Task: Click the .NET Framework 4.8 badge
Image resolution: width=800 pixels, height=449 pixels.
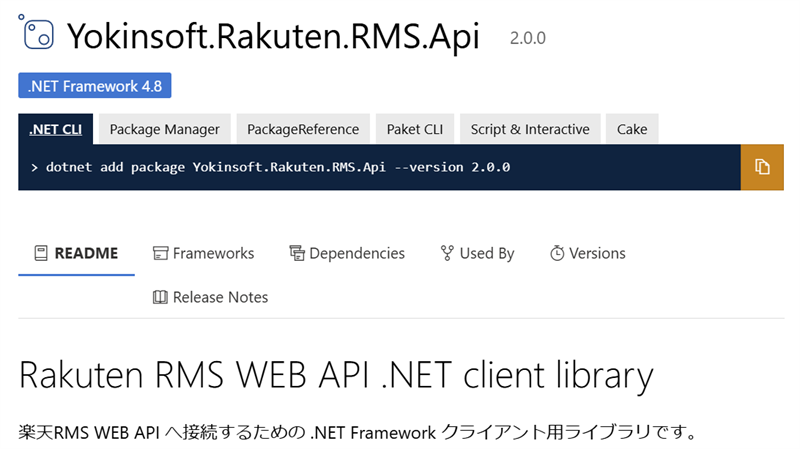Action: click(x=95, y=86)
